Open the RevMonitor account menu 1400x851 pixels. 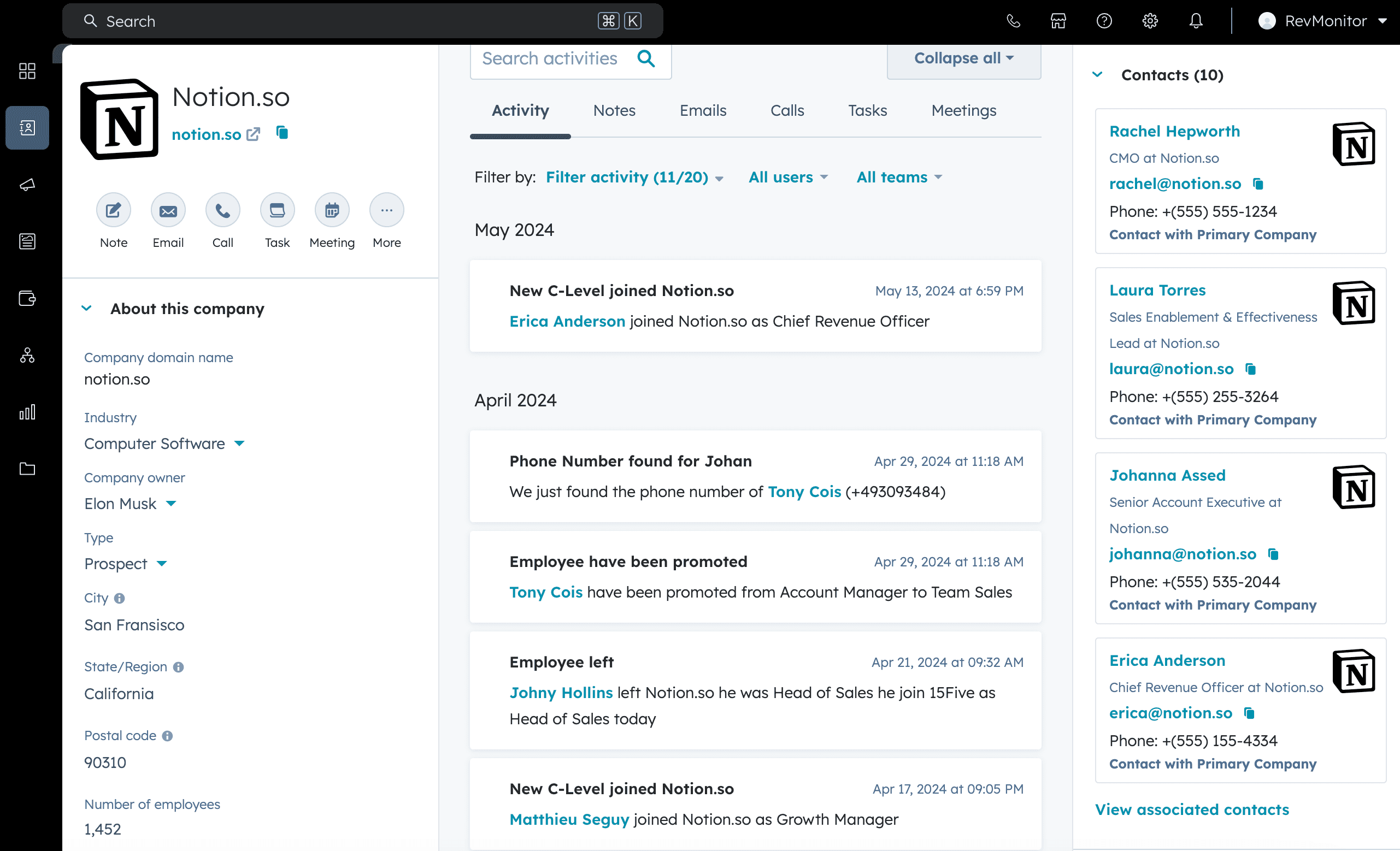pyautogui.click(x=1322, y=21)
